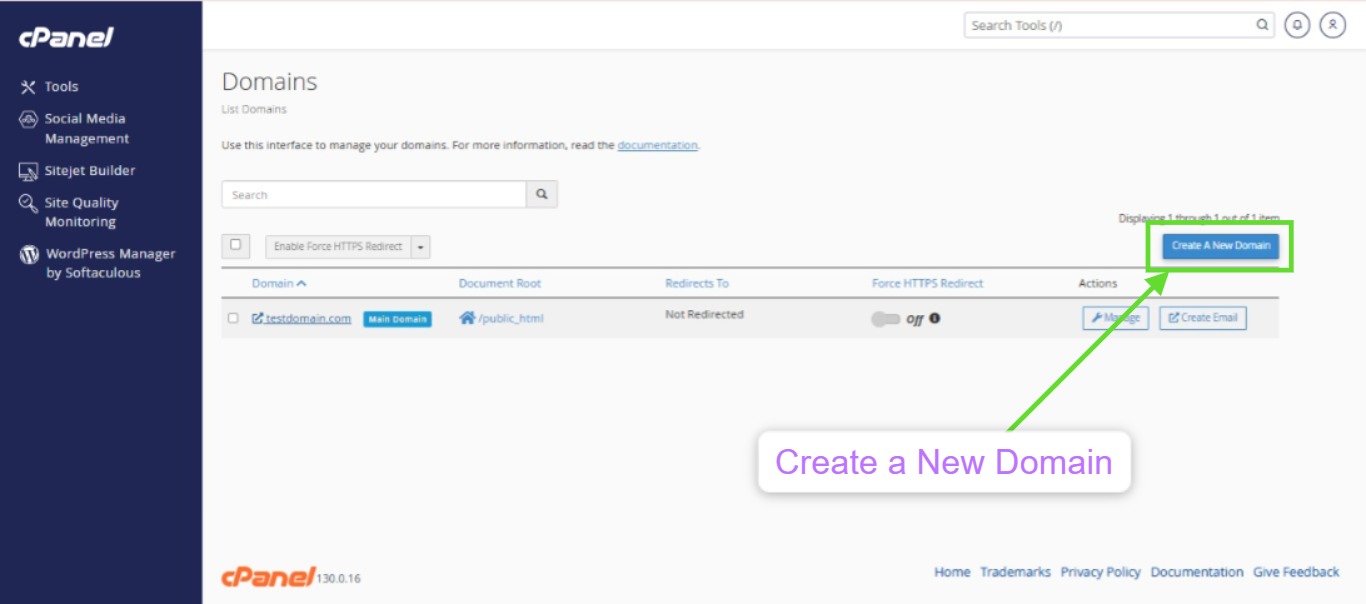1366x604 pixels.
Task: Select the testdomain.com row checkbox
Action: pos(233,318)
